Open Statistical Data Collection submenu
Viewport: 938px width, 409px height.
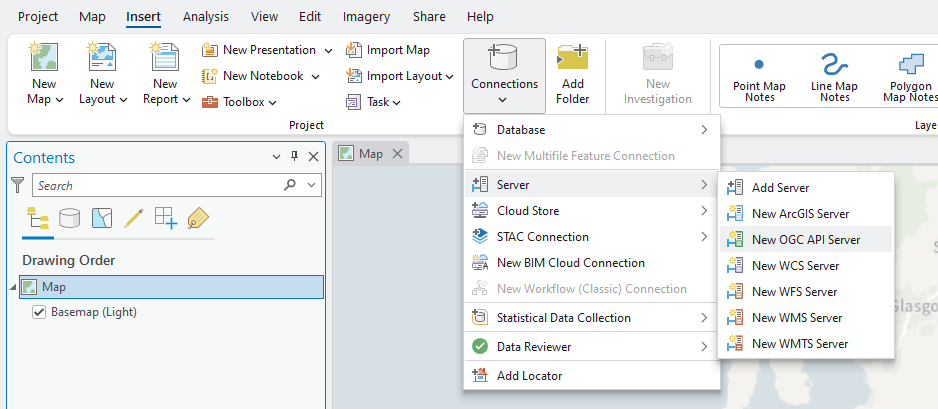click(x=592, y=318)
